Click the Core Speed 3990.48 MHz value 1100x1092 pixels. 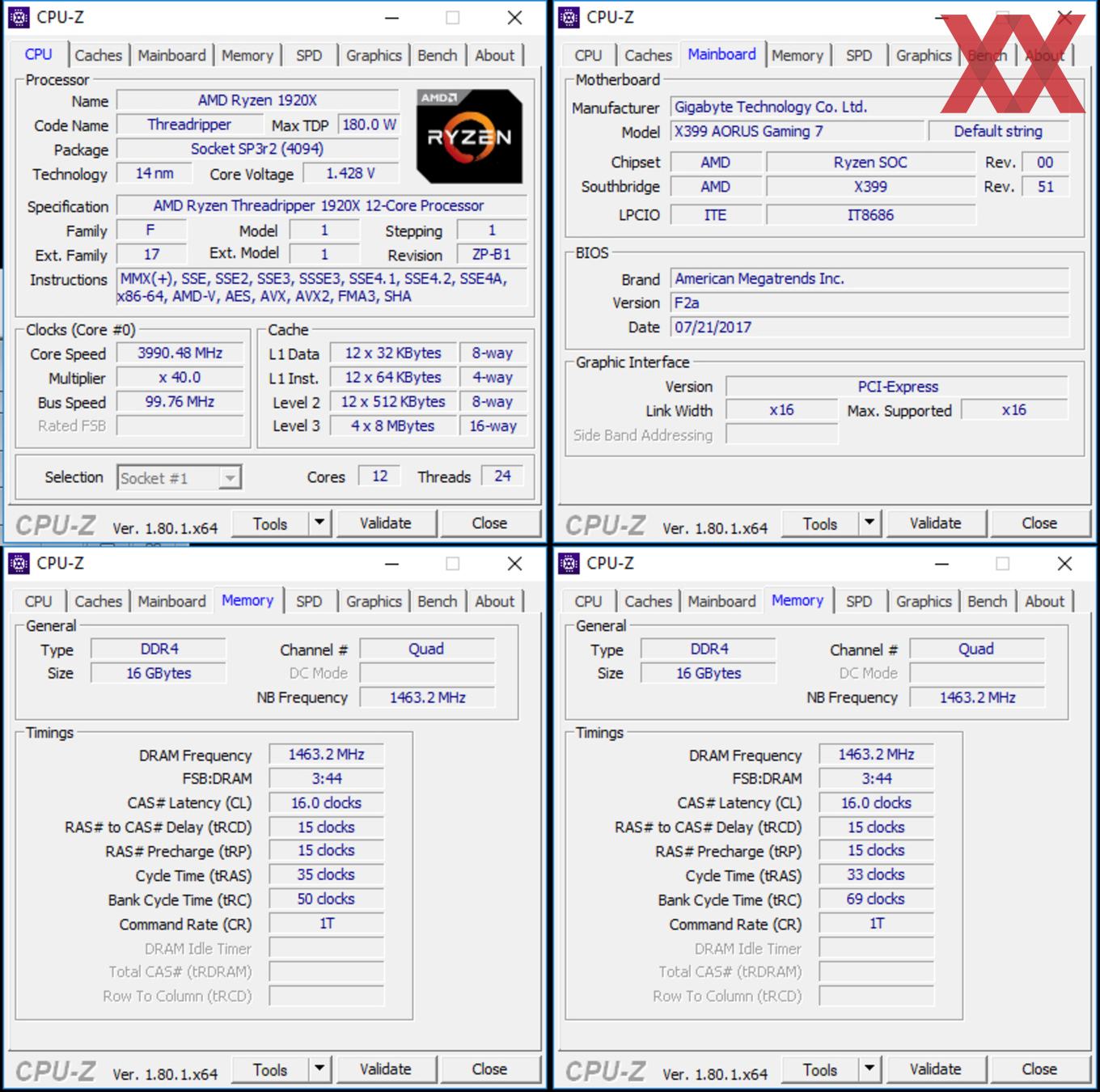click(x=180, y=353)
